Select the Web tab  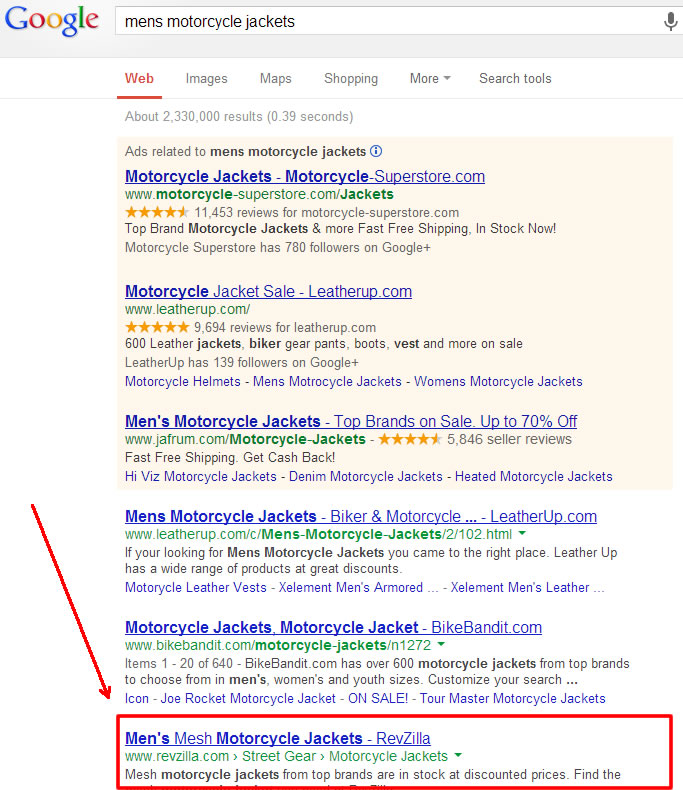(x=139, y=79)
